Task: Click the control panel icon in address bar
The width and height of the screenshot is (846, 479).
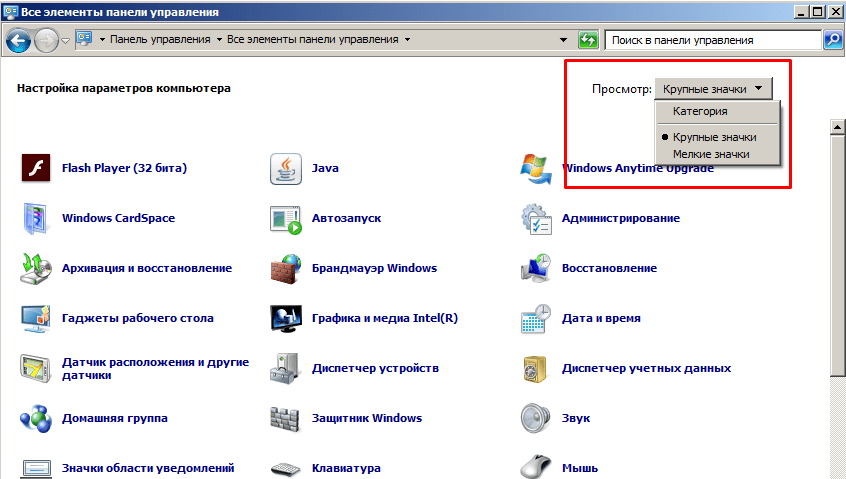Action: [x=84, y=39]
